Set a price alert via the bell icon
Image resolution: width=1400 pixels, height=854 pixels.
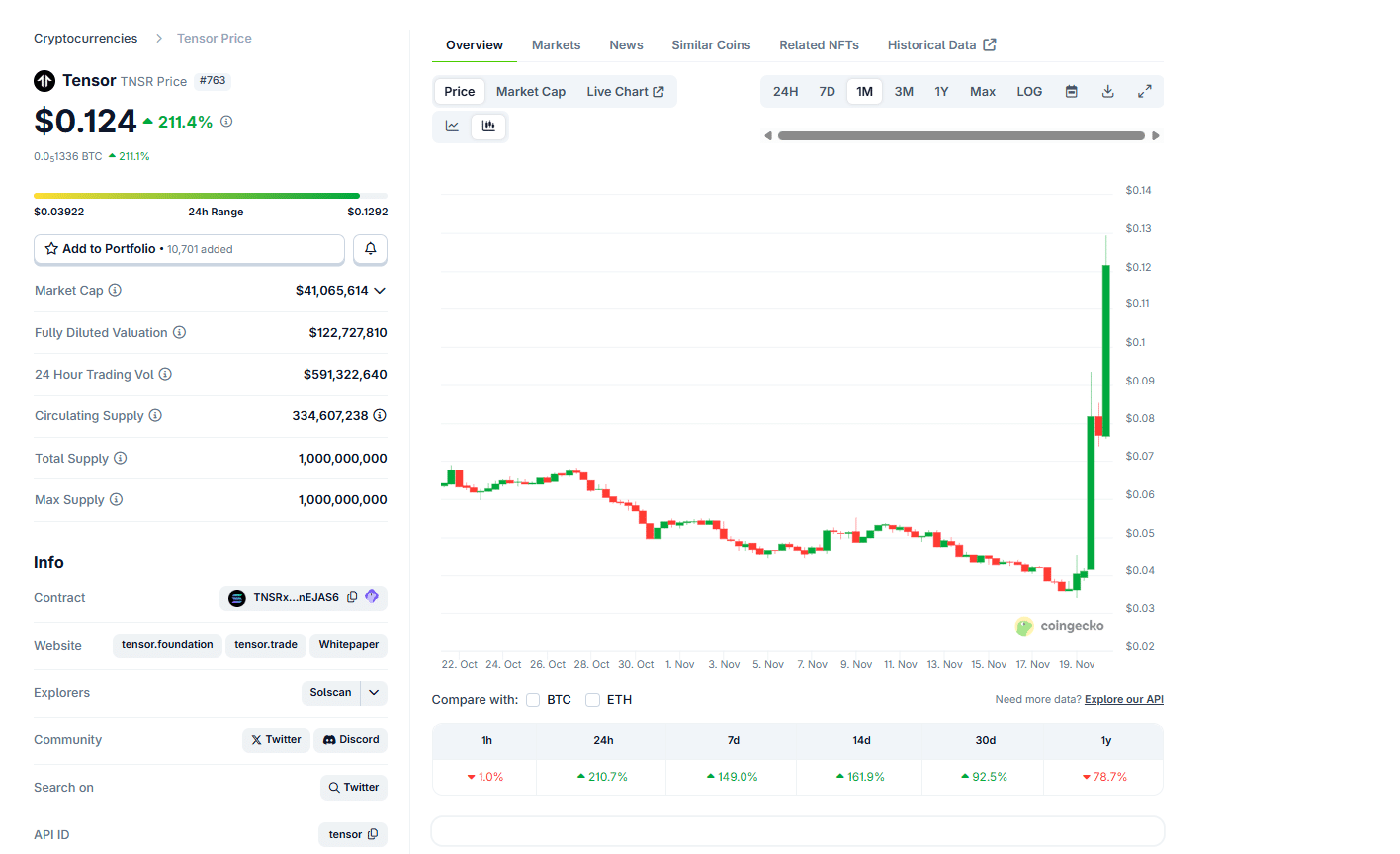tap(370, 248)
